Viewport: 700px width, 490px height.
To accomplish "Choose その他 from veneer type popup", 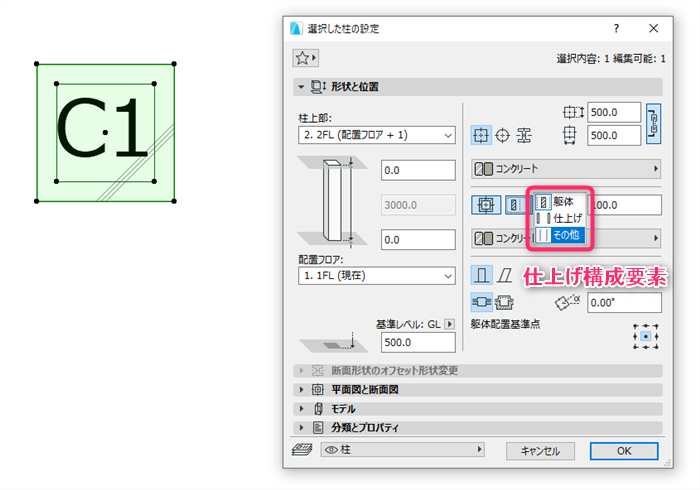I will point(560,235).
